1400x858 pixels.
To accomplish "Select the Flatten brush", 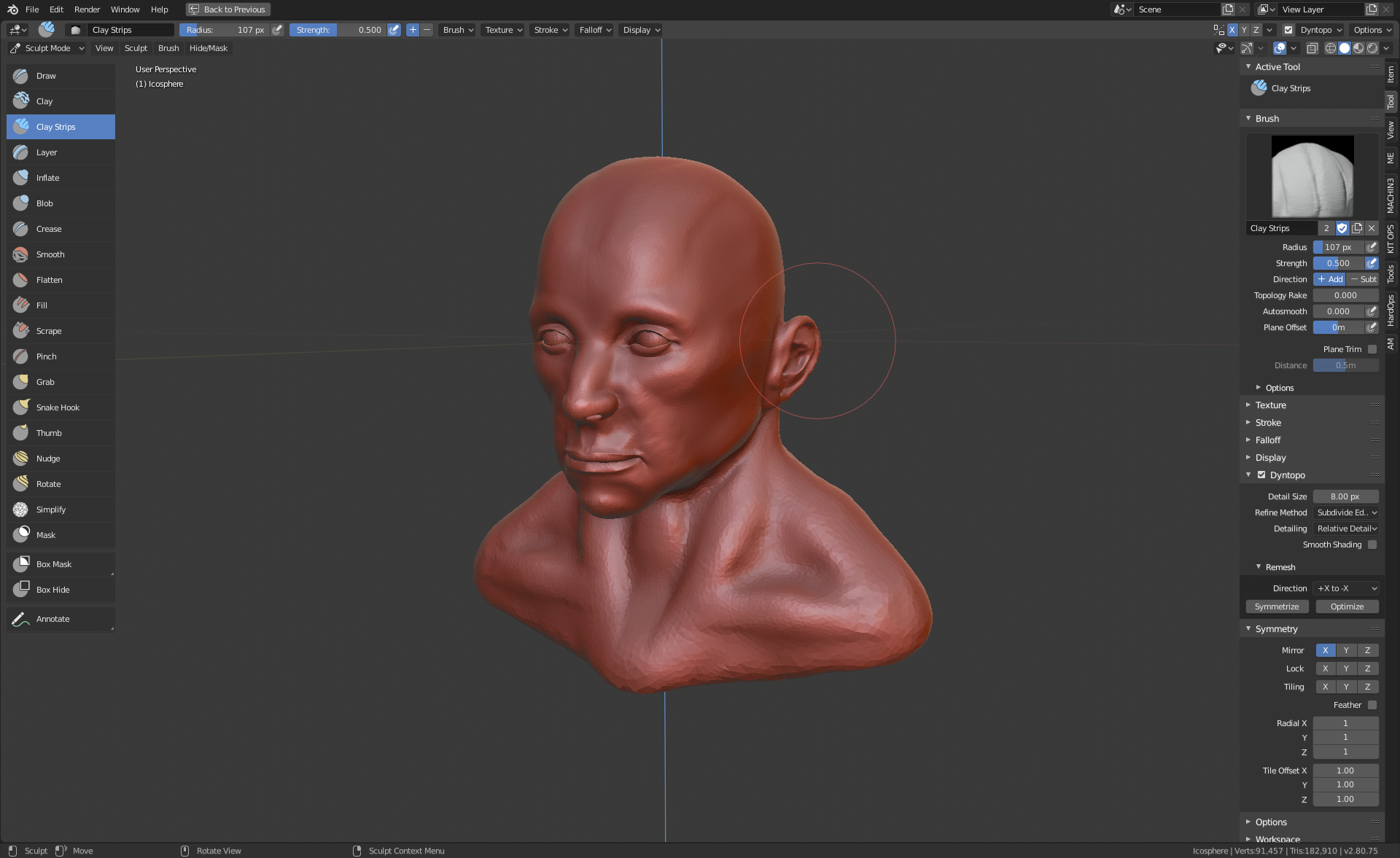I will coord(49,280).
